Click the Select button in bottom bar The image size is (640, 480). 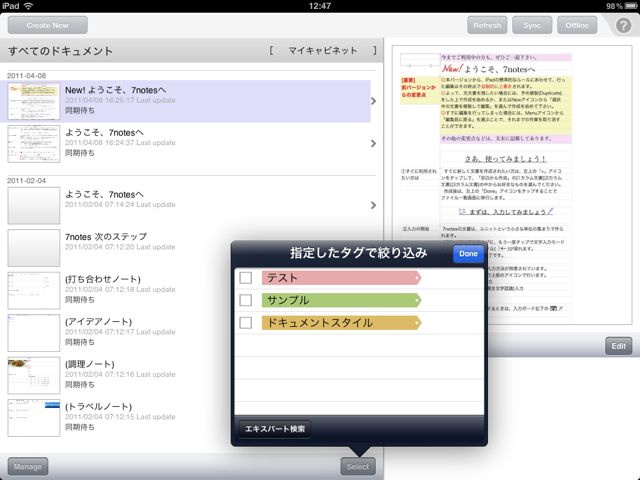(x=358, y=467)
